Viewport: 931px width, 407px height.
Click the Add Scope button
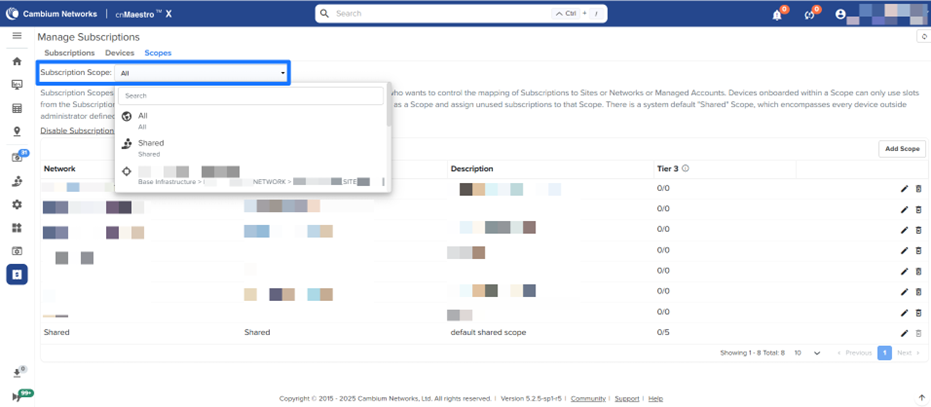901,148
